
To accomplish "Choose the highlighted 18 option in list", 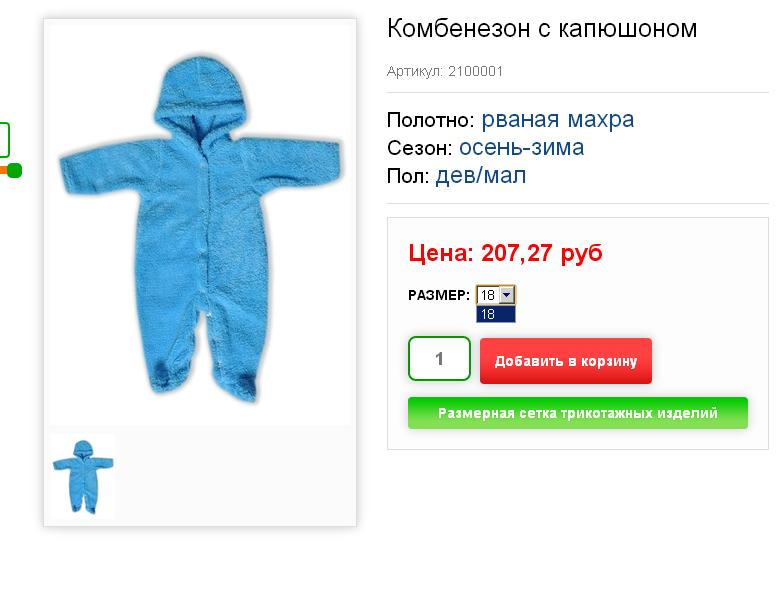I will pos(496,314).
